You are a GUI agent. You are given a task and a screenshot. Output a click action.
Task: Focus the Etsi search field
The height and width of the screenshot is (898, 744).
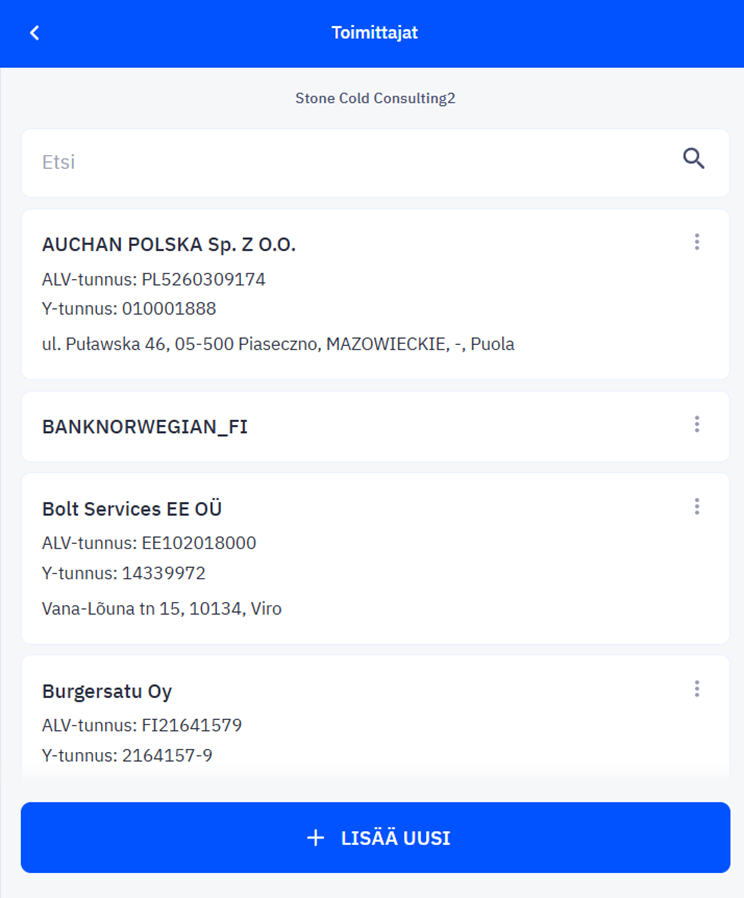(355, 163)
